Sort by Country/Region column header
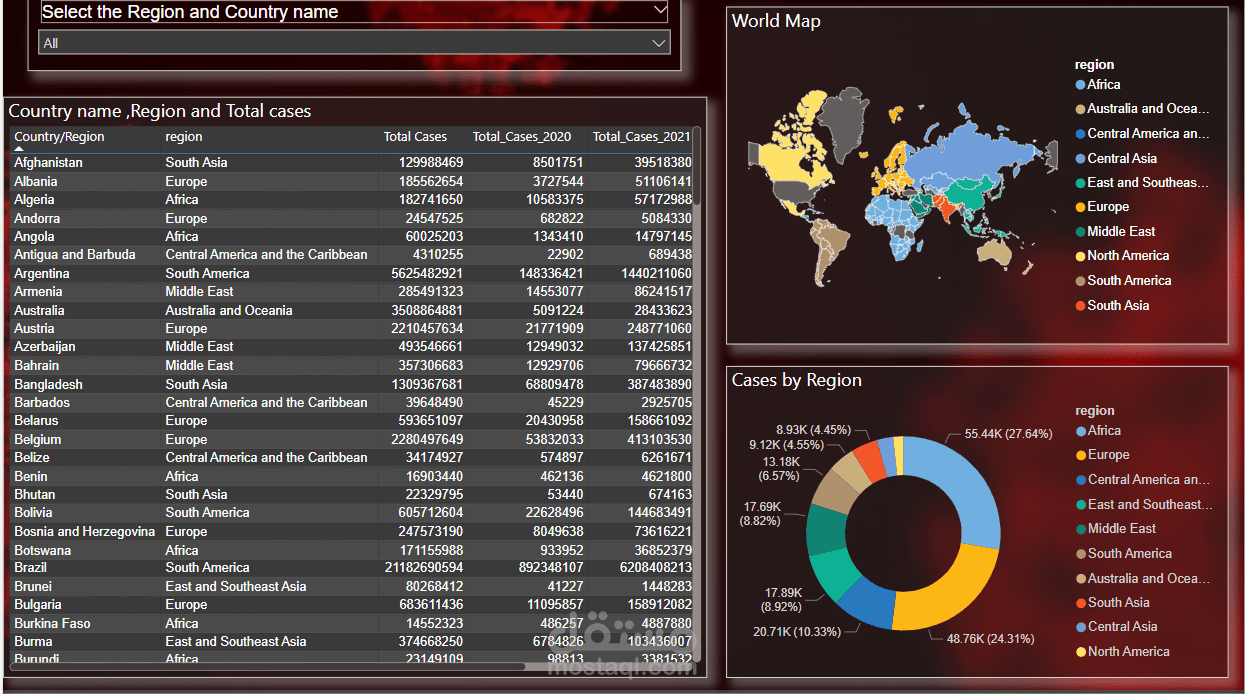Image resolution: width=1245 pixels, height=694 pixels. tap(59, 137)
